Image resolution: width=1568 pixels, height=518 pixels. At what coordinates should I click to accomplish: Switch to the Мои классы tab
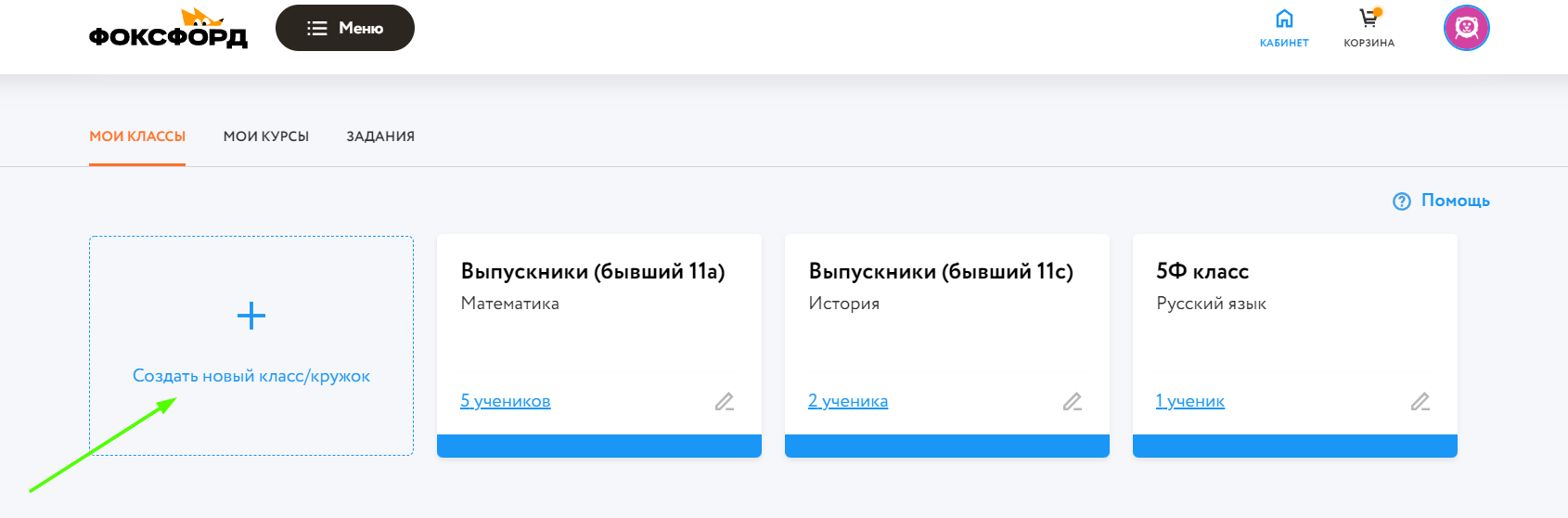137,136
